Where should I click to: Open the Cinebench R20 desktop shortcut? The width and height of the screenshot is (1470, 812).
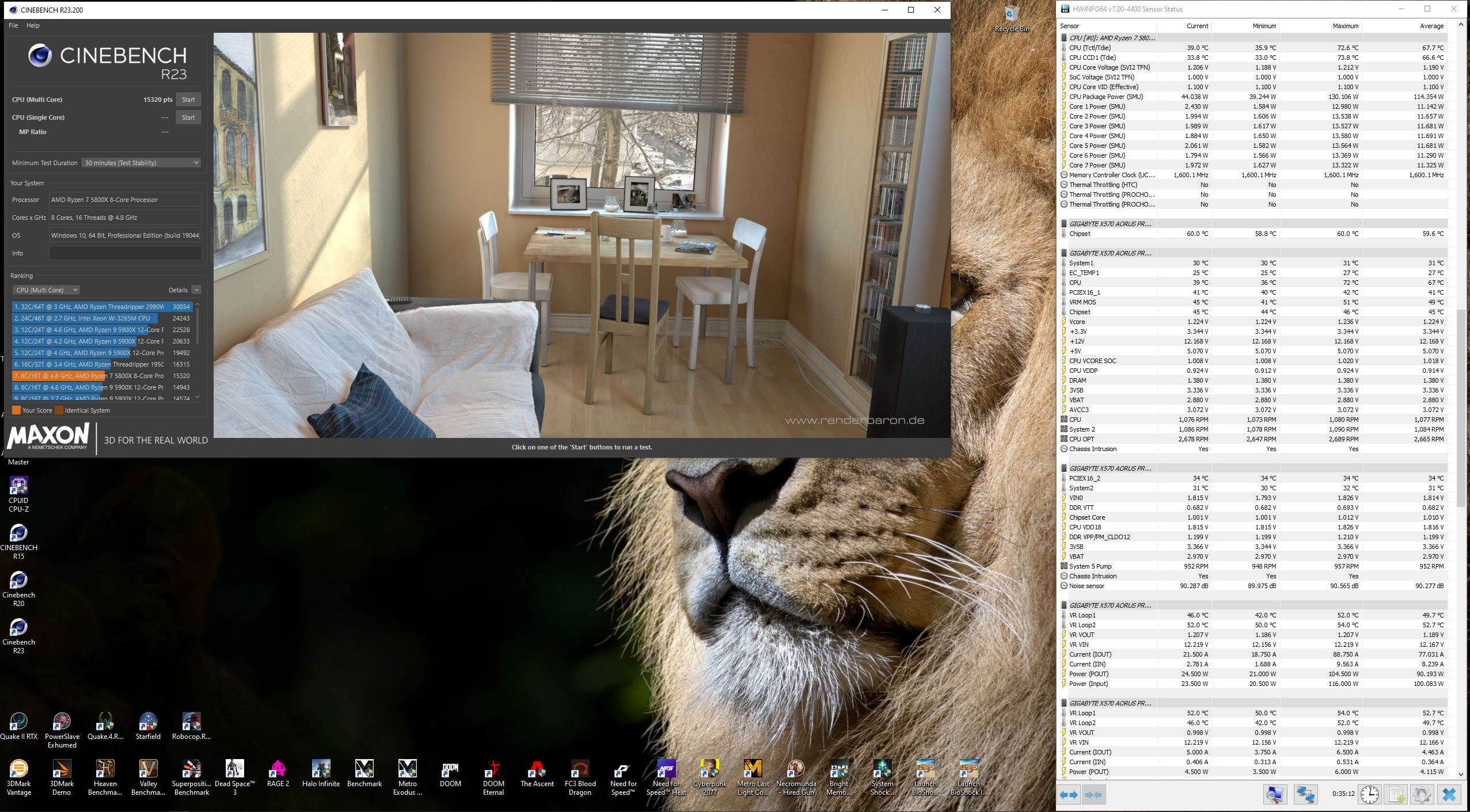pos(18,589)
